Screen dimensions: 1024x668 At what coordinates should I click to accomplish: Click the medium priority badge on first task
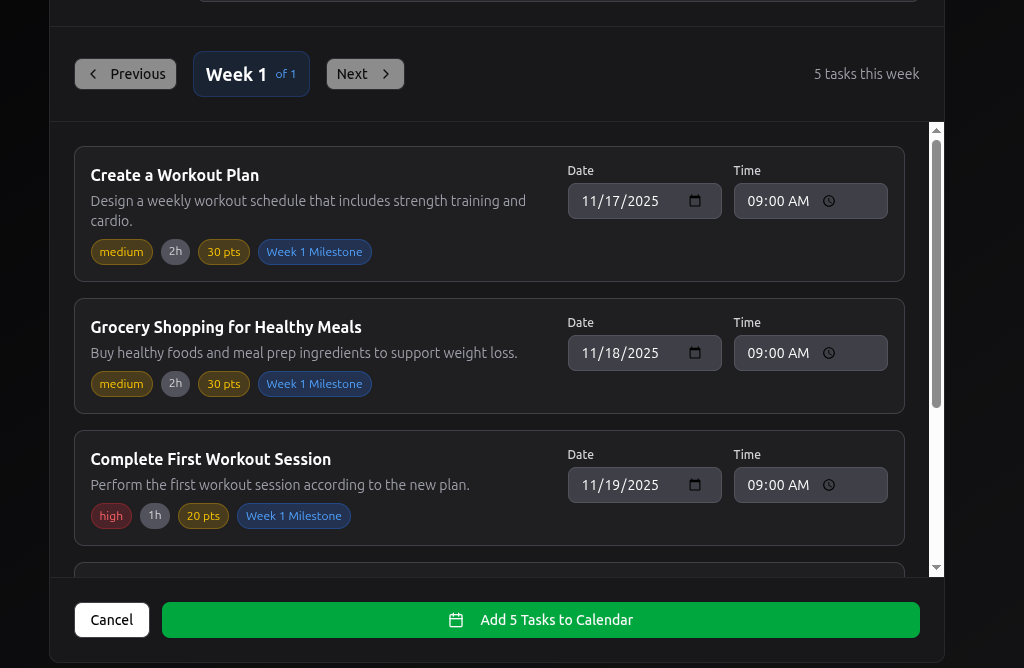[x=121, y=252]
